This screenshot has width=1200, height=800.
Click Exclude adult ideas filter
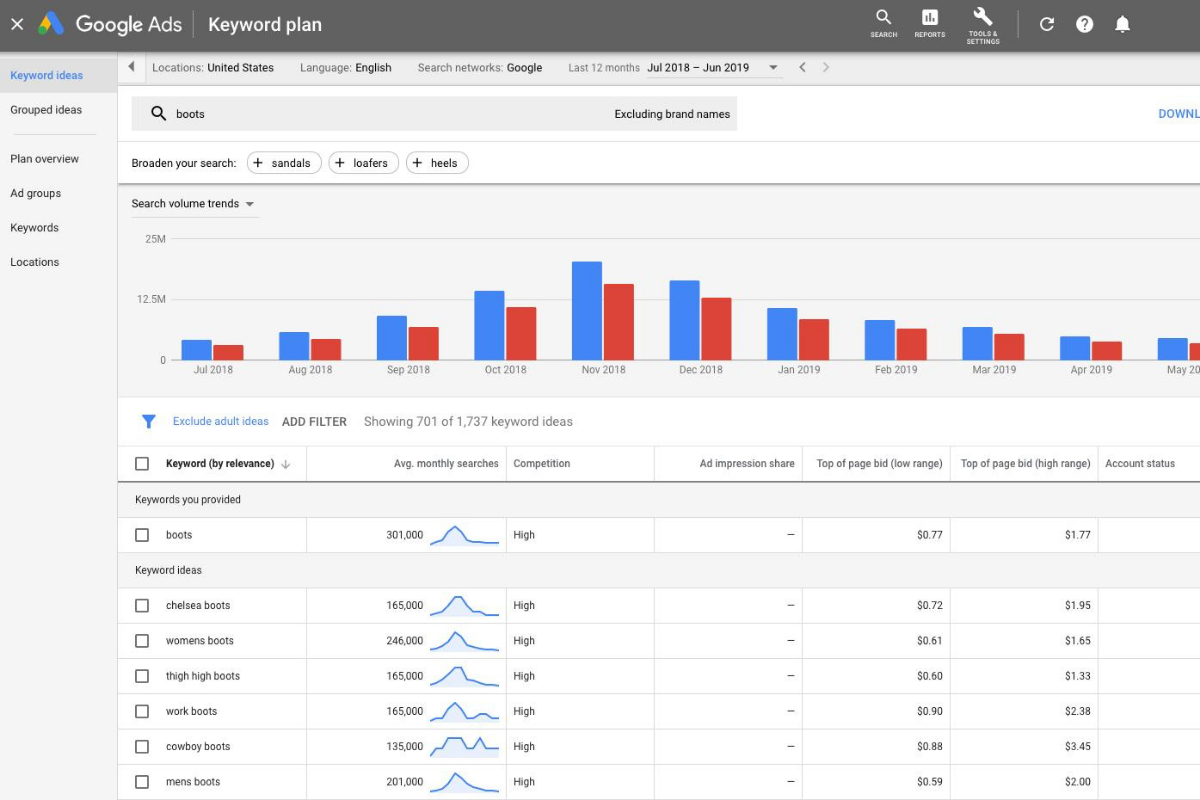(221, 421)
